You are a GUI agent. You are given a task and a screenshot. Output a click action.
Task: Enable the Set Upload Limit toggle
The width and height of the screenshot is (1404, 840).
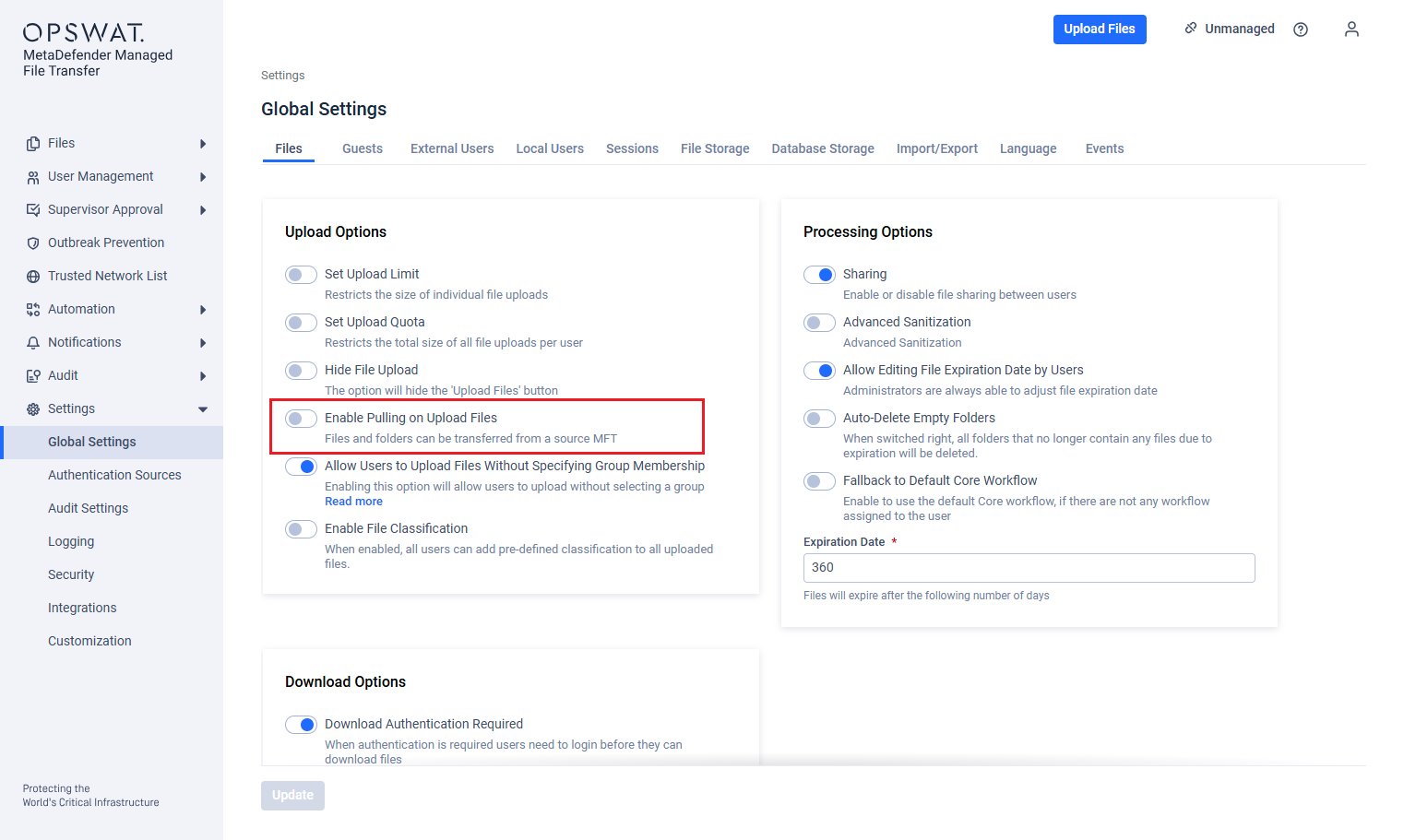tap(301, 275)
